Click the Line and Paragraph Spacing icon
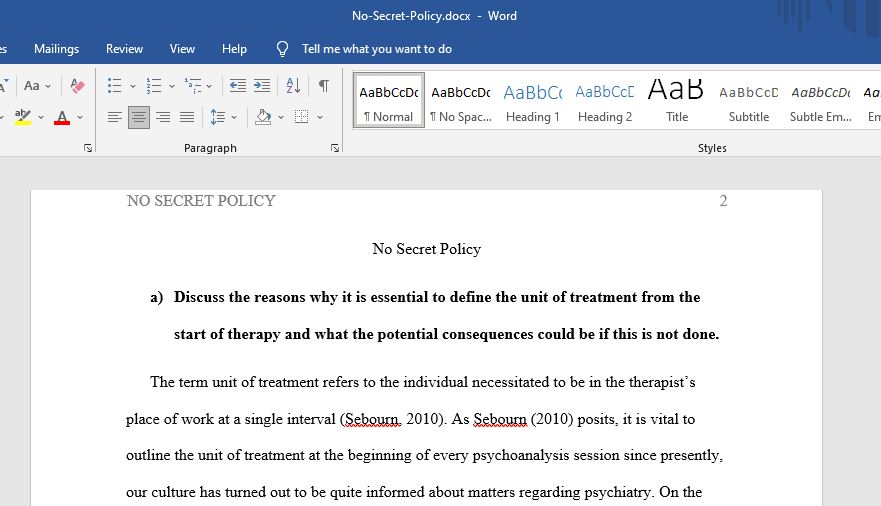 (x=217, y=117)
